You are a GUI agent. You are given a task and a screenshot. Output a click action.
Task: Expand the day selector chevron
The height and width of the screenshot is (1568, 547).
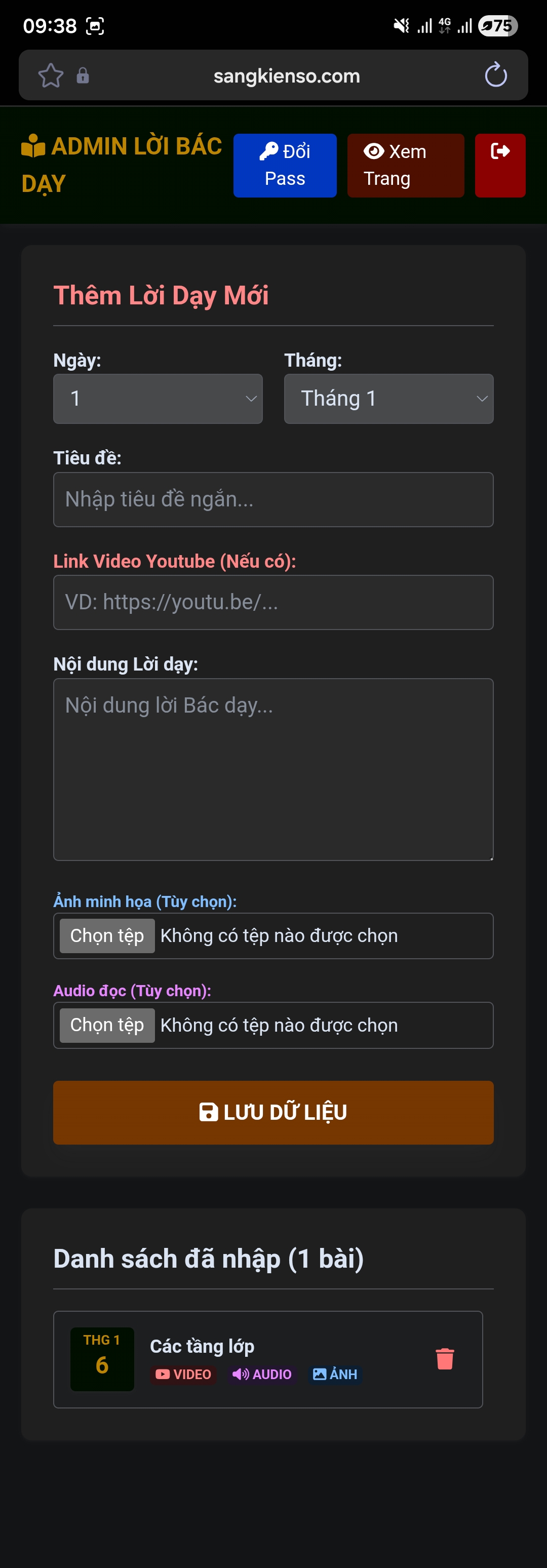pos(252,399)
